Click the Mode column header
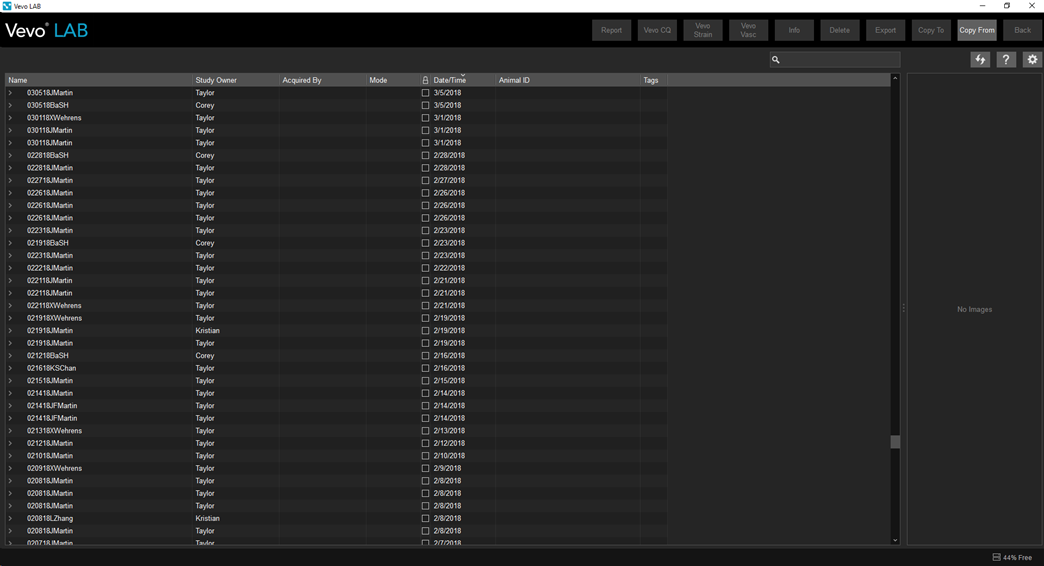Image resolution: width=1044 pixels, height=566 pixels. coord(392,80)
